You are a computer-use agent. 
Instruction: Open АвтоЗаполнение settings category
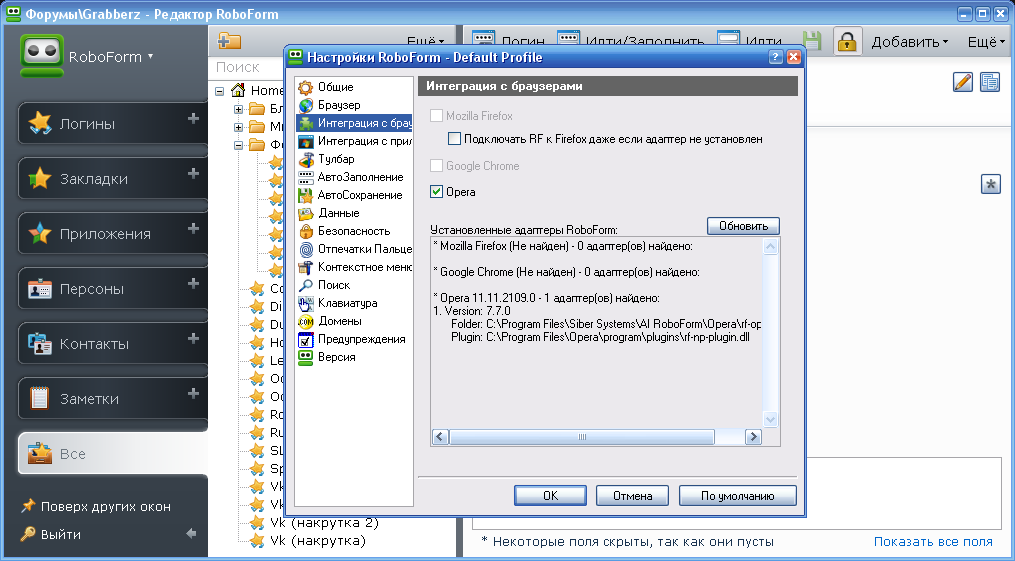(351, 177)
